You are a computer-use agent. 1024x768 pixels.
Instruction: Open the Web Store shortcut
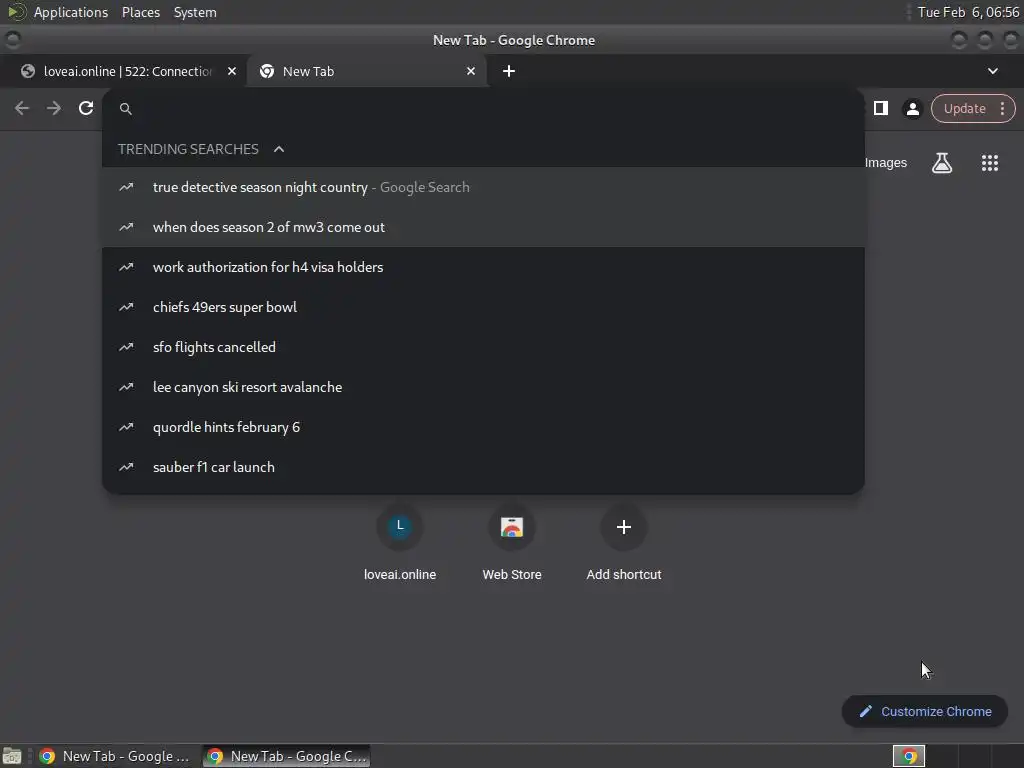click(x=512, y=543)
